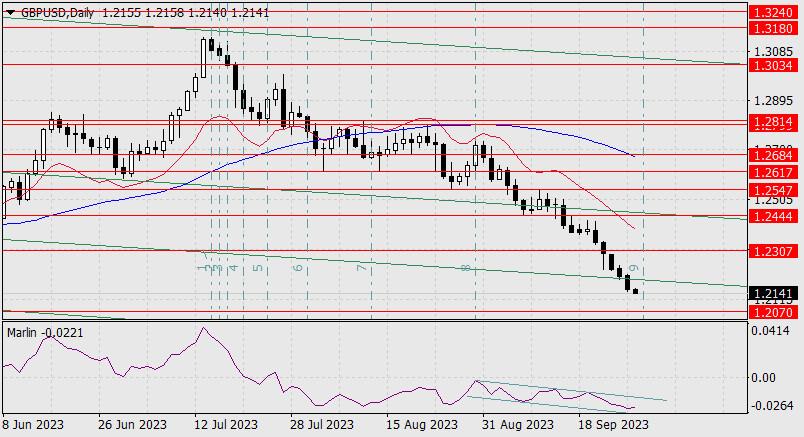Click the Marlin 0.00 zero level scale label
Image resolution: width=804 pixels, height=437 pixels.
tap(763, 378)
